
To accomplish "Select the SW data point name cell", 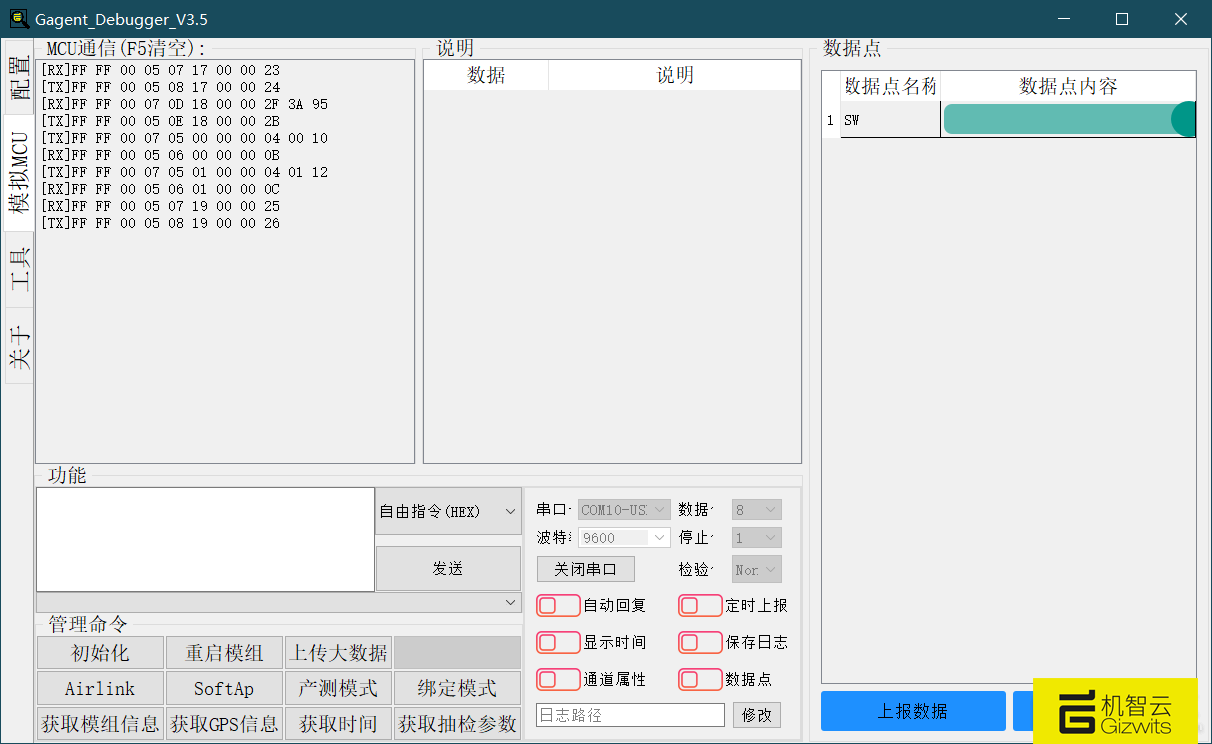I will [x=890, y=120].
